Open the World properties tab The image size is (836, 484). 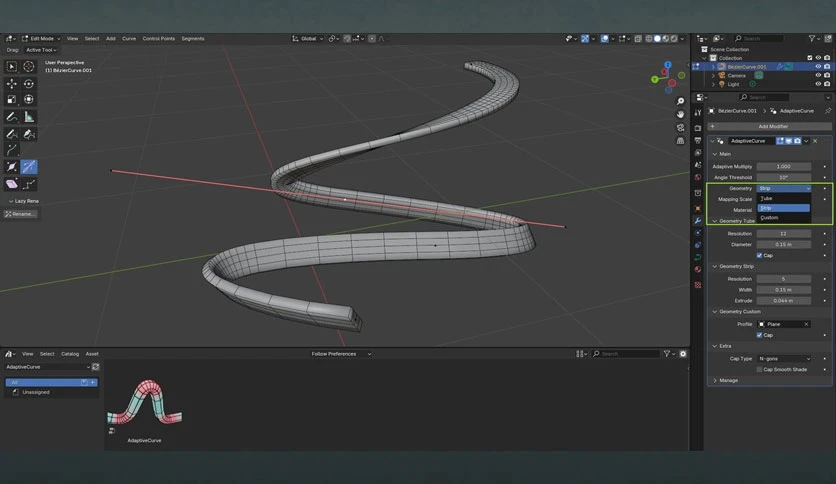click(698, 177)
